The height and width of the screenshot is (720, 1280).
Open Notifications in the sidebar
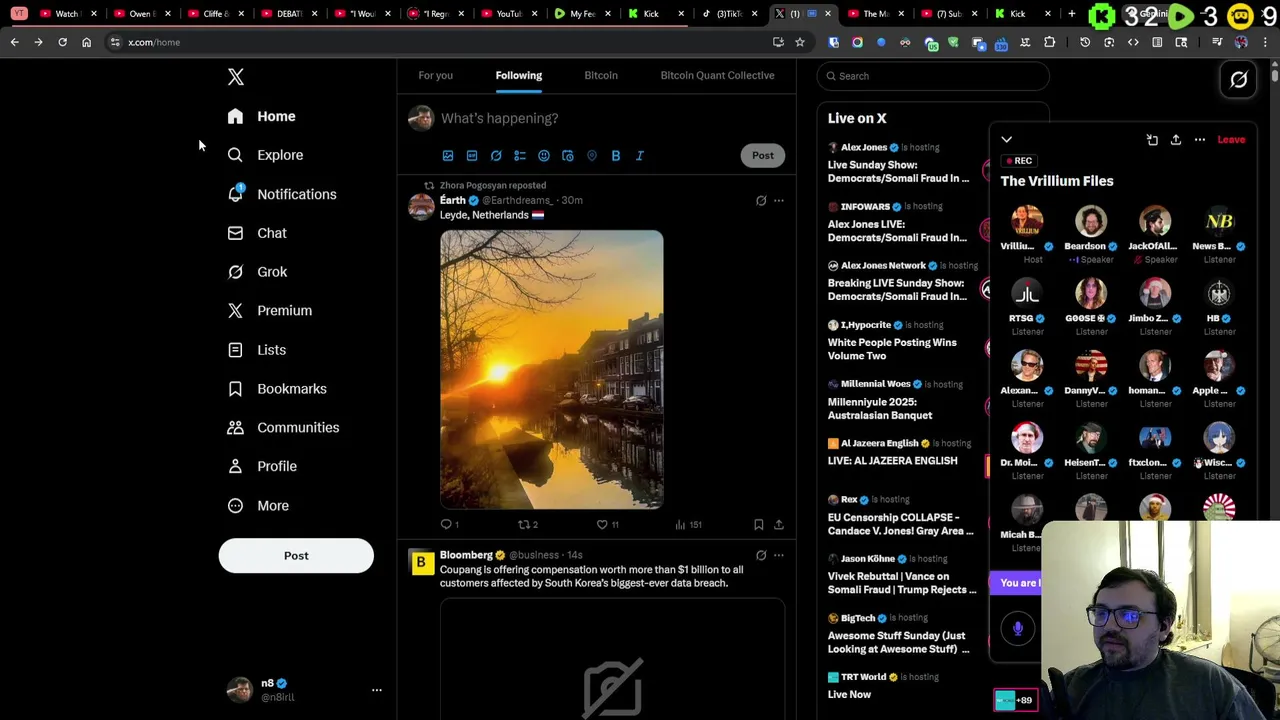[281, 194]
